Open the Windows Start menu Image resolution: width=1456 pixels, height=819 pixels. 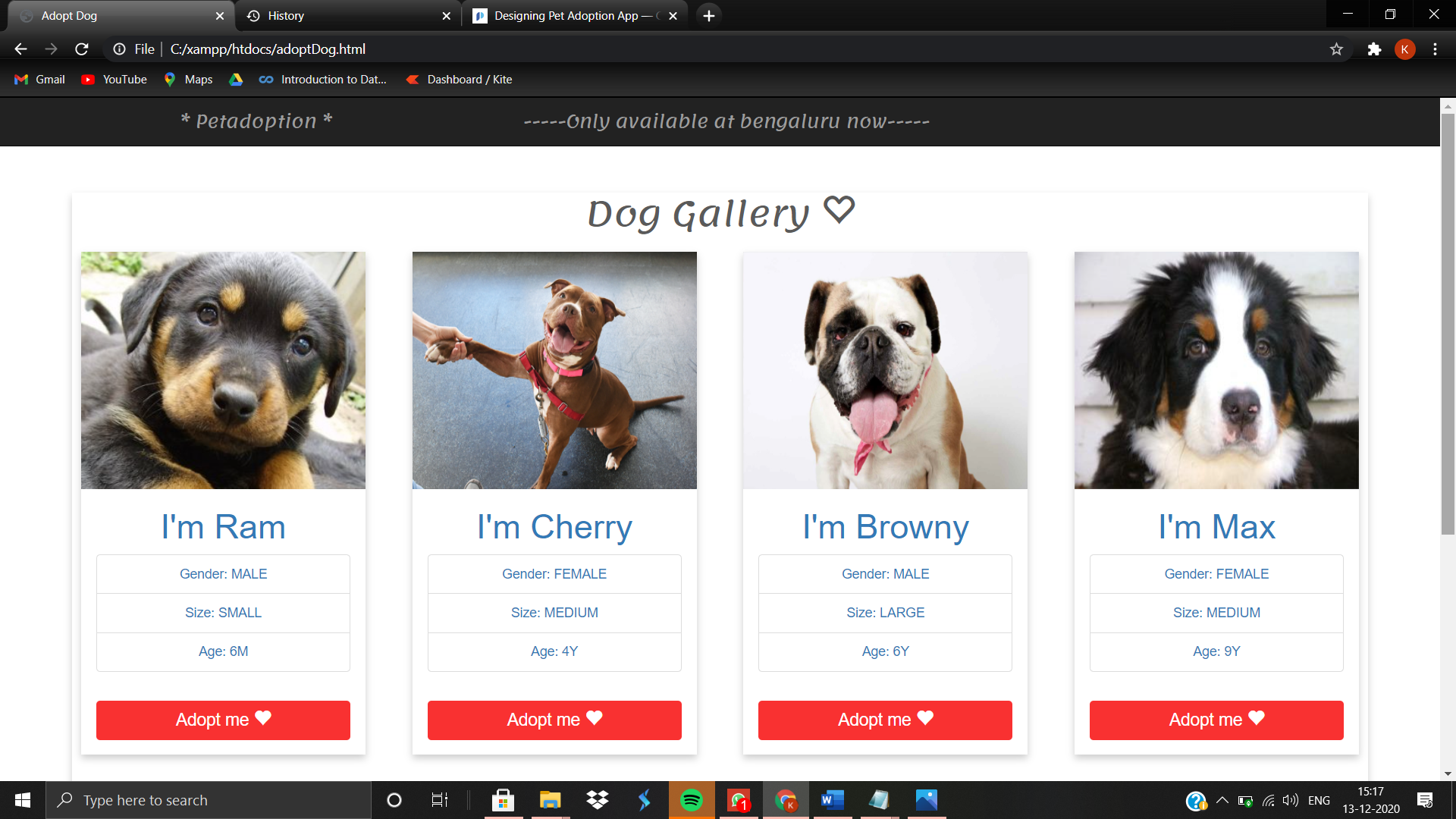23,800
